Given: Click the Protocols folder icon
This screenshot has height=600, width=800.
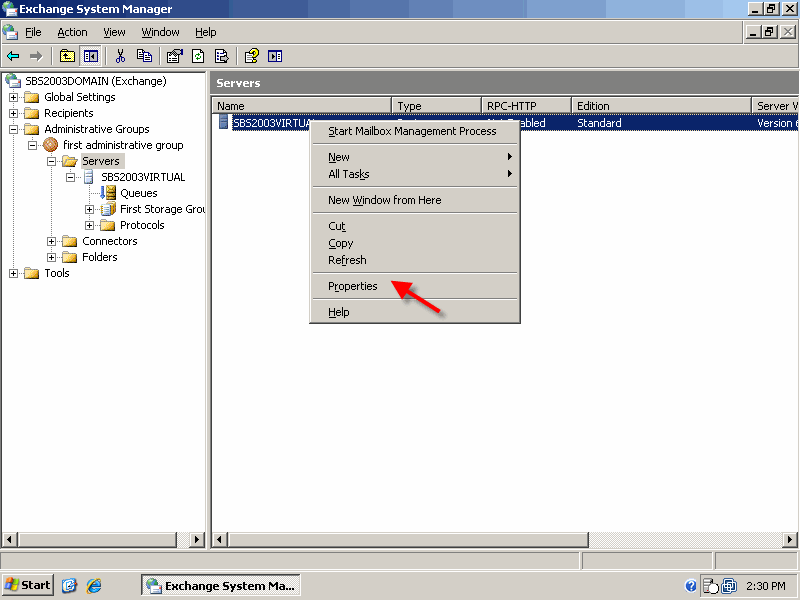Looking at the screenshot, I should tap(108, 225).
